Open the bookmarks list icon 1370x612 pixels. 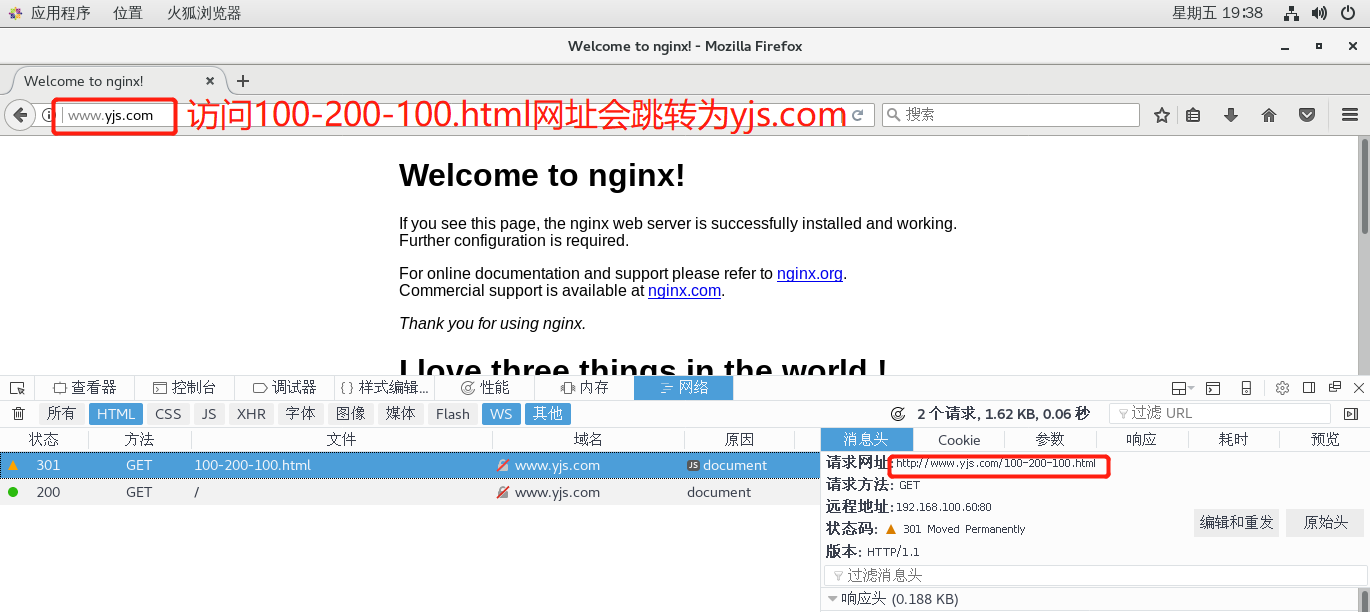point(1193,115)
